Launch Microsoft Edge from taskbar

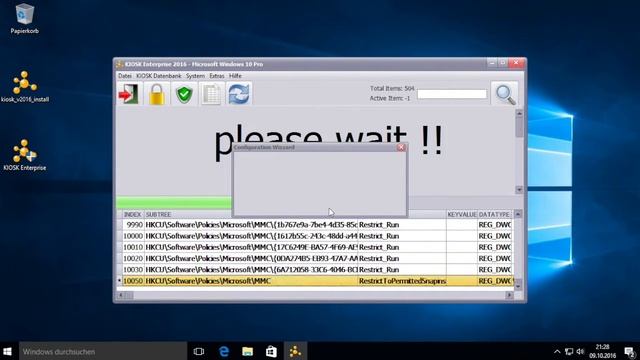coord(224,351)
